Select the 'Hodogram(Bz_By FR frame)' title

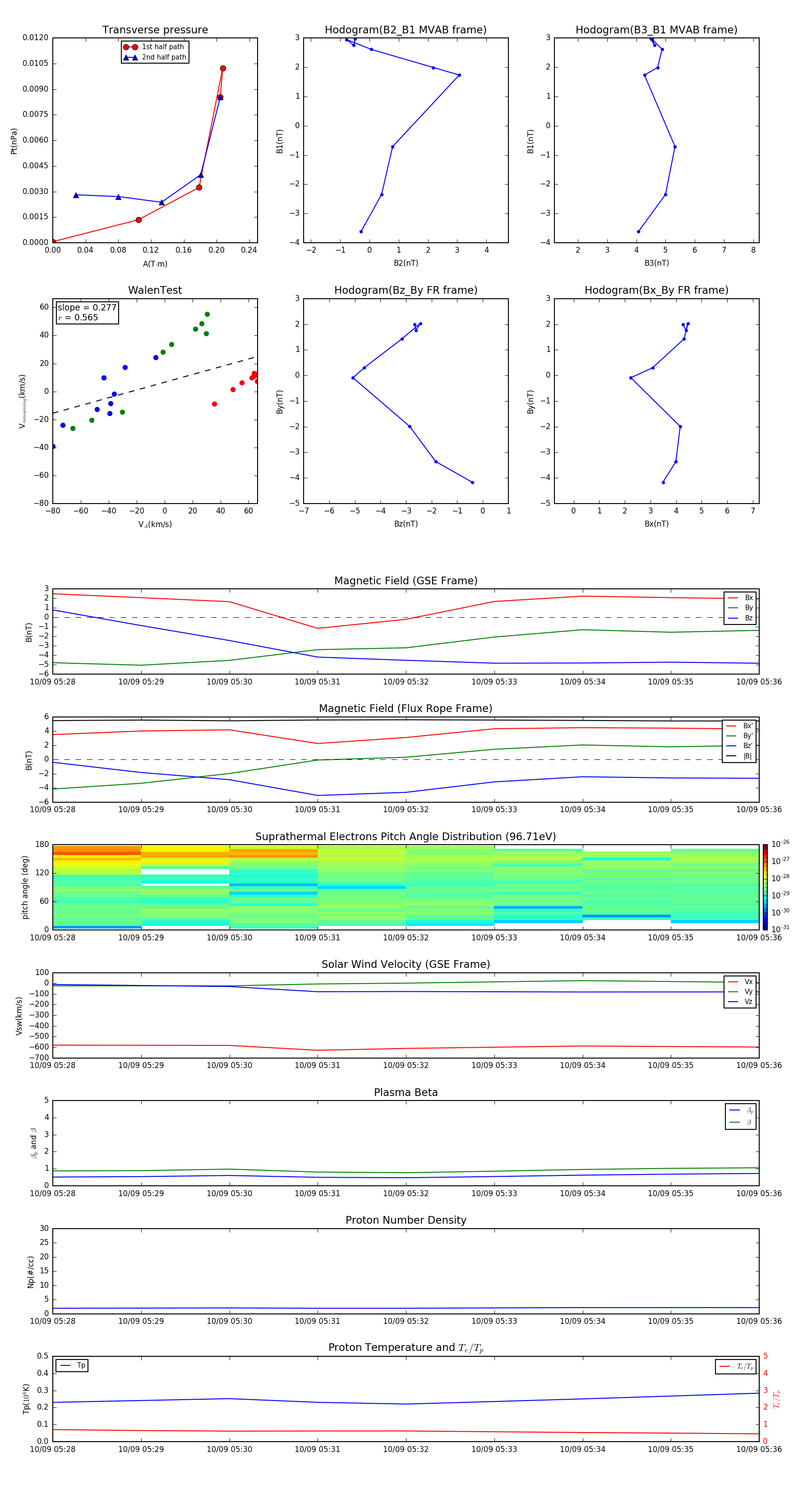[x=406, y=290]
